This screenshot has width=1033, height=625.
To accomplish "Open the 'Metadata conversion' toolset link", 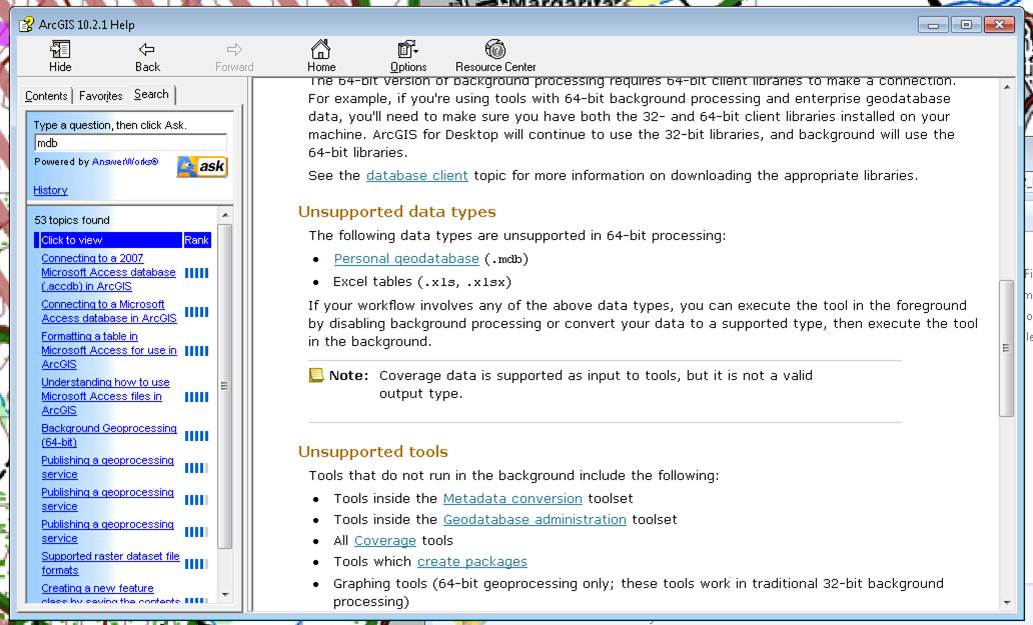I will point(513,499).
